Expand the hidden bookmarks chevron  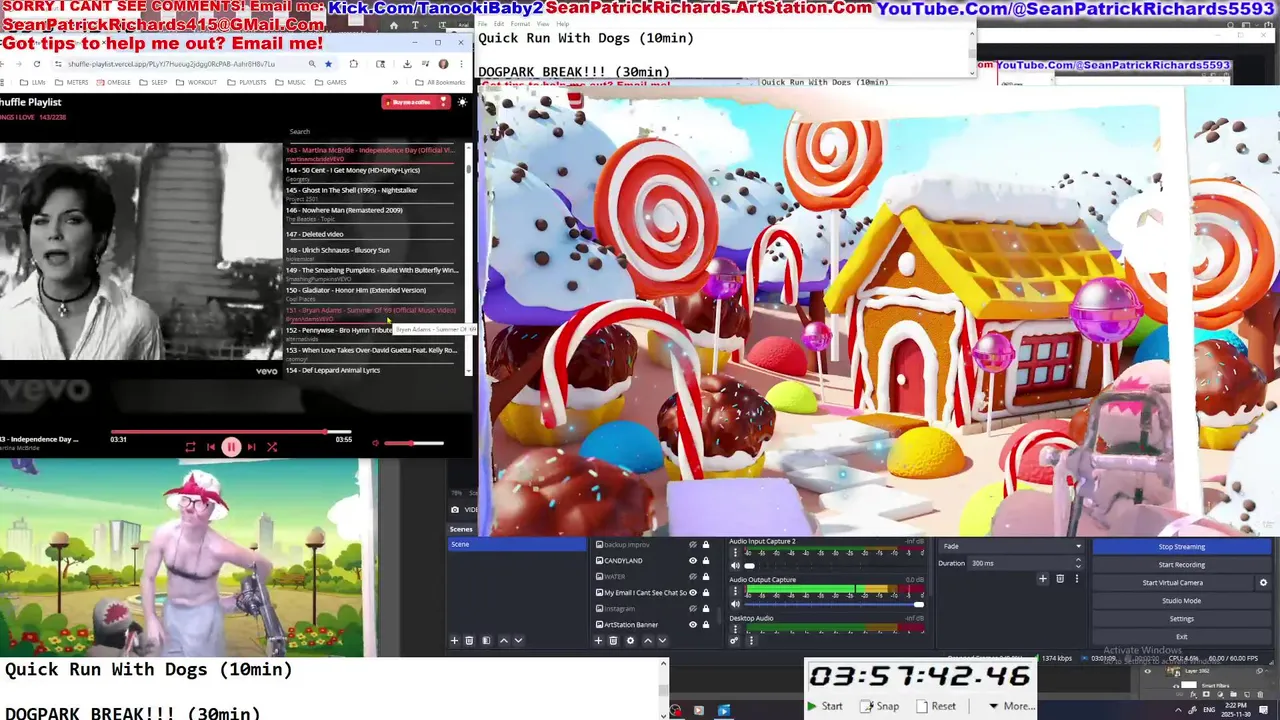click(x=395, y=82)
